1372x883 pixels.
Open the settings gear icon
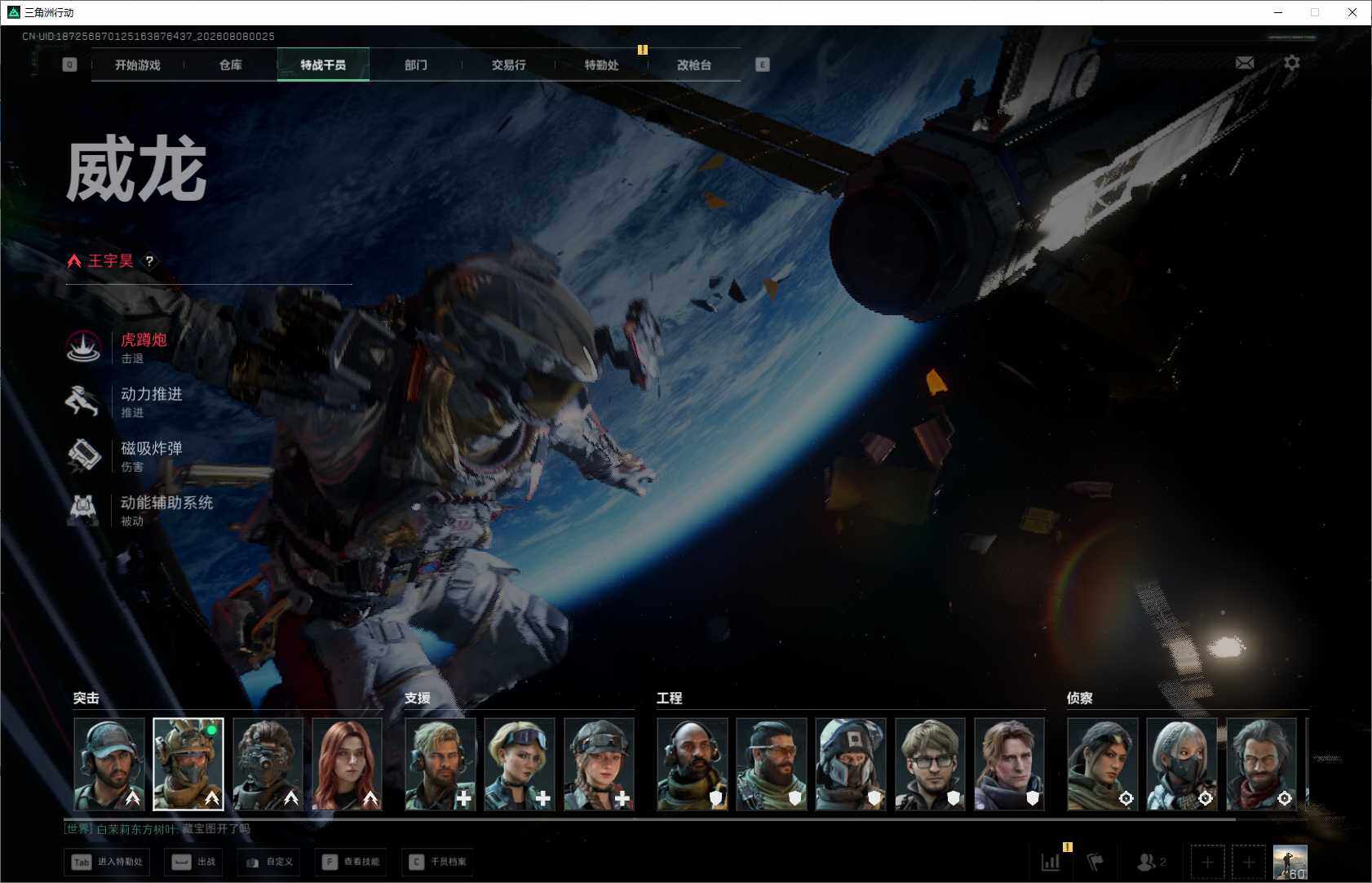pyautogui.click(x=1292, y=63)
